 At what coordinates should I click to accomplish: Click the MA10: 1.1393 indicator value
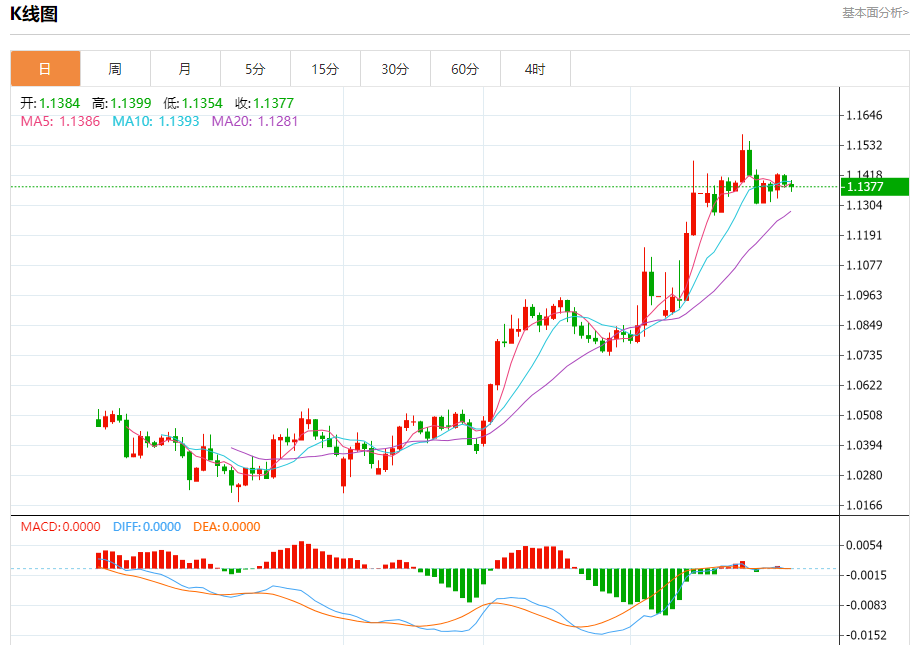pyautogui.click(x=156, y=121)
